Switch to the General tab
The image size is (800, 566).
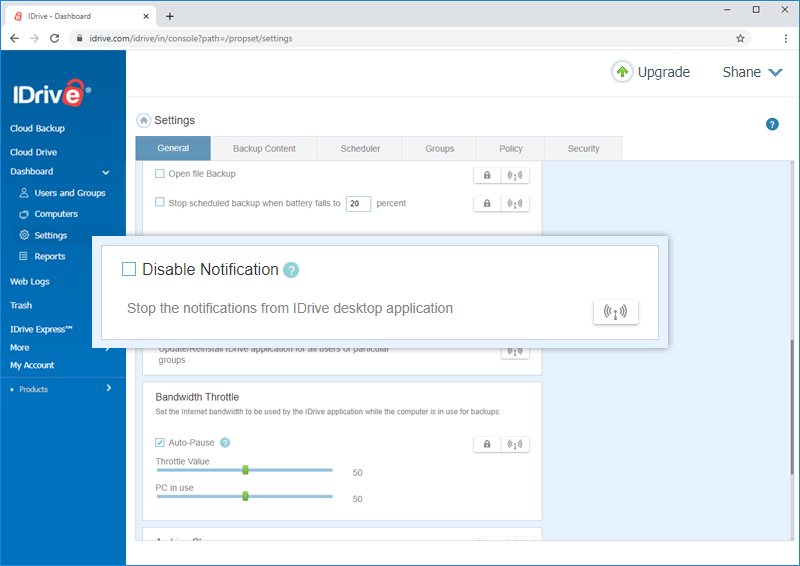tap(173, 148)
